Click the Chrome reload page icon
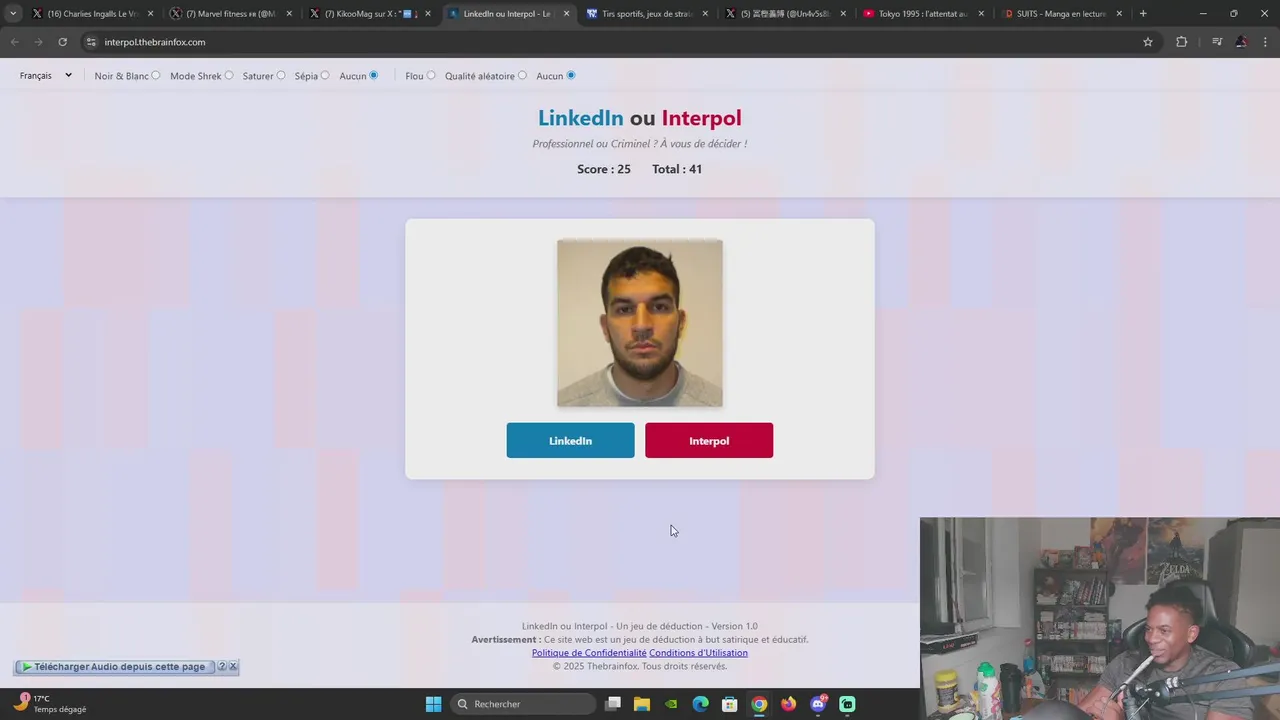This screenshot has width=1280, height=720. point(62,42)
